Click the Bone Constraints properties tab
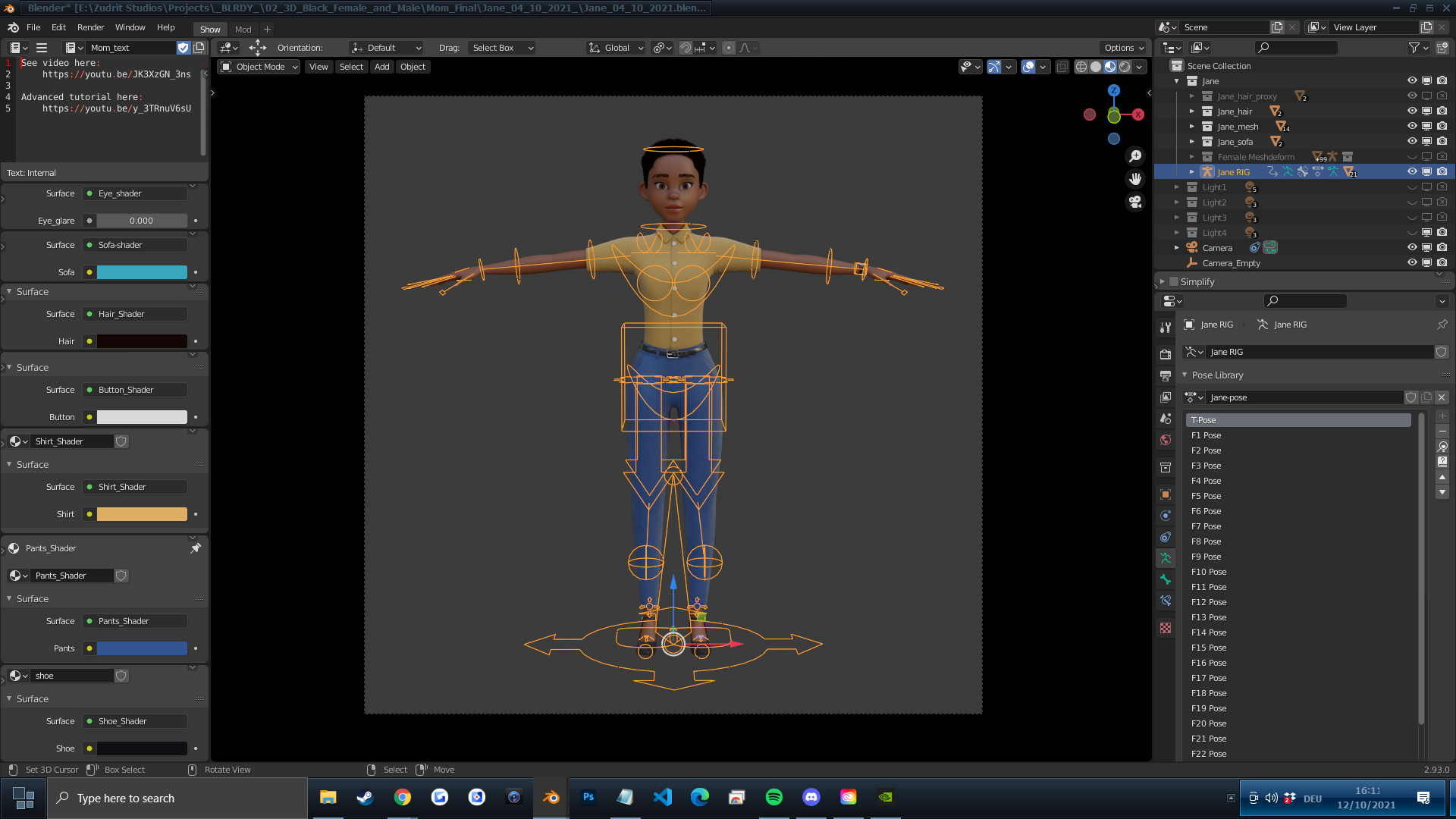This screenshot has width=1456, height=819. pyautogui.click(x=1166, y=601)
